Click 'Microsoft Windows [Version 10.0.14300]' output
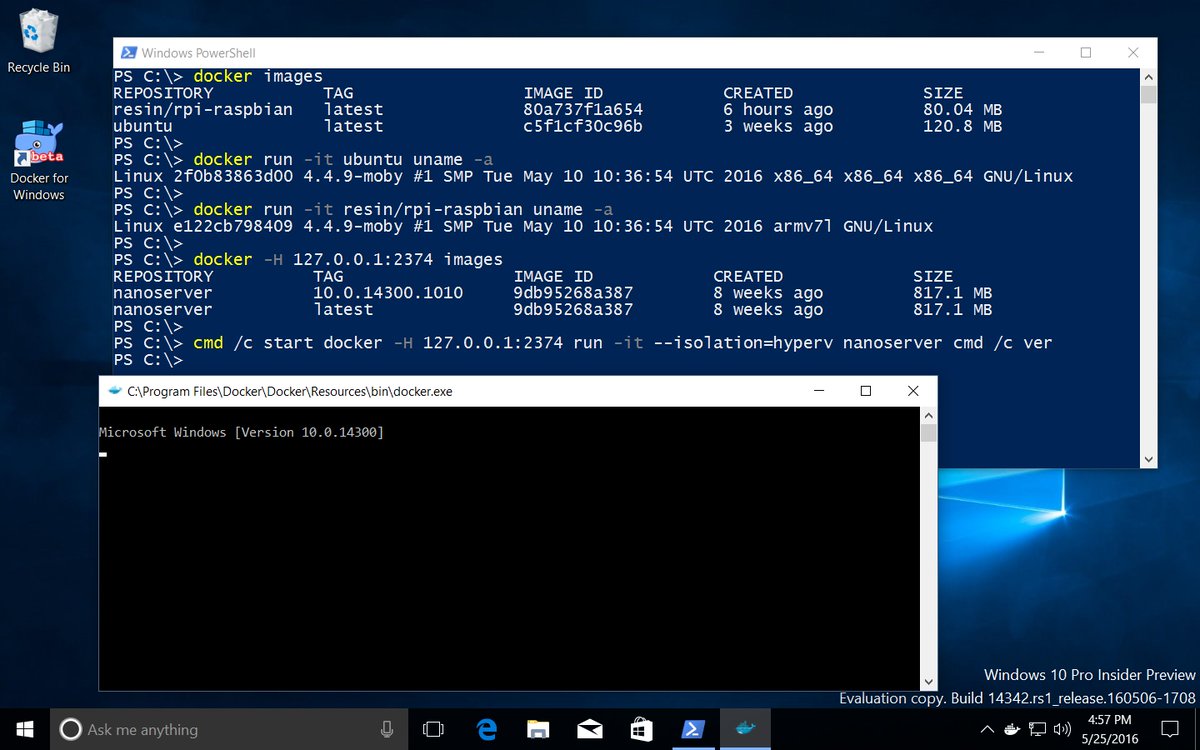The width and height of the screenshot is (1200, 750). (x=241, y=433)
